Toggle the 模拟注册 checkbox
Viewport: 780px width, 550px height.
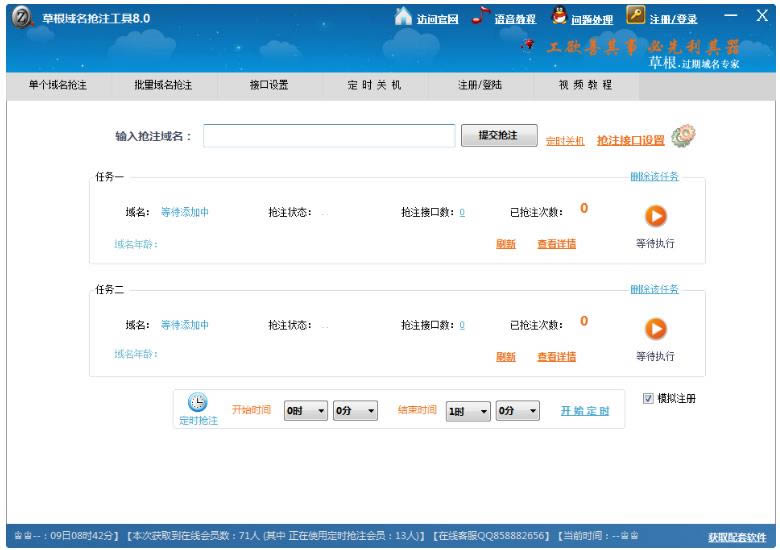tap(648, 398)
